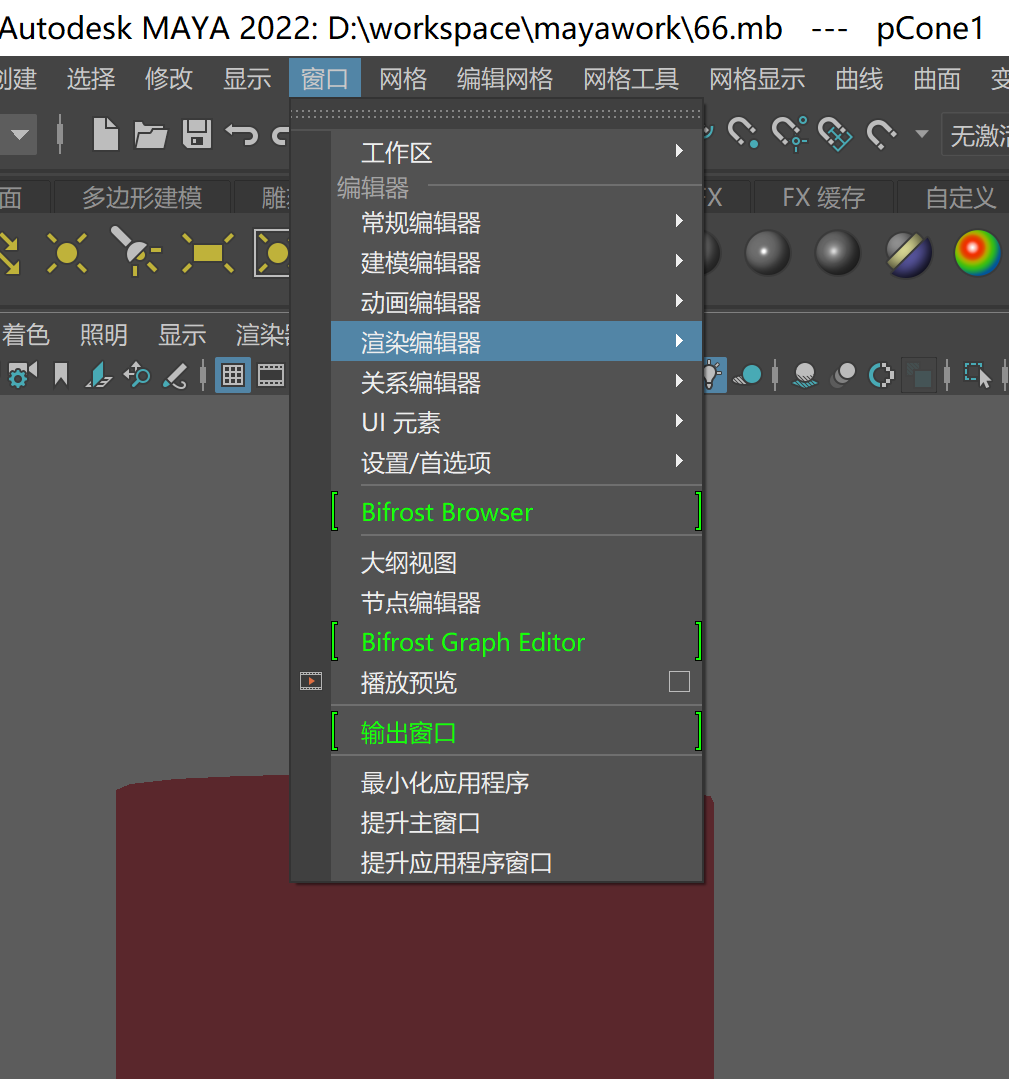Open the 网格工具 menu
Viewport: 1009px width, 1079px height.
click(631, 79)
